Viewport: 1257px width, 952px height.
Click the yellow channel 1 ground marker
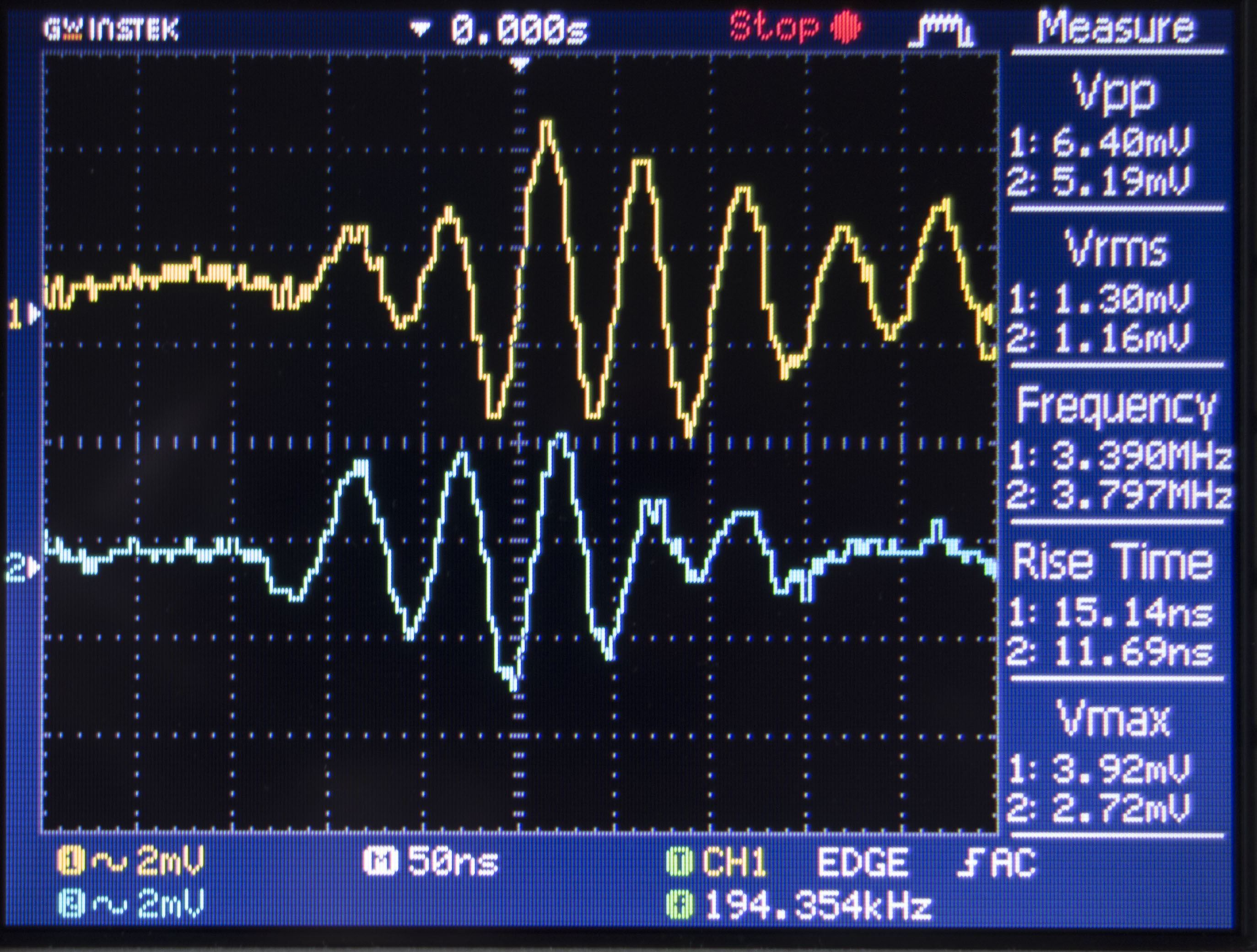(x=24, y=315)
